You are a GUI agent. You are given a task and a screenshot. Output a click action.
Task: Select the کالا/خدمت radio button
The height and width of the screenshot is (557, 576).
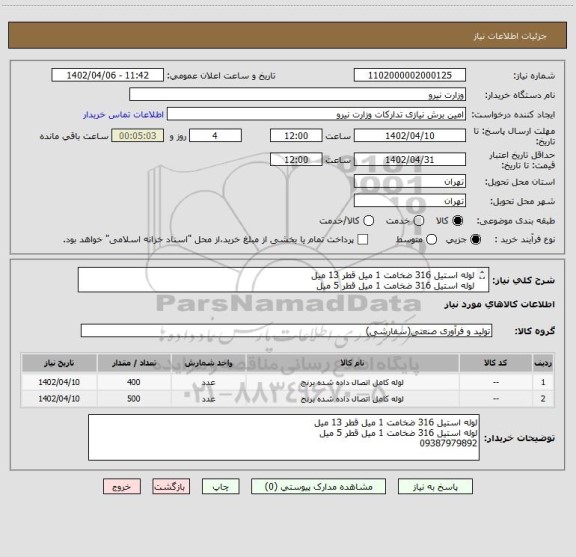coord(368,221)
